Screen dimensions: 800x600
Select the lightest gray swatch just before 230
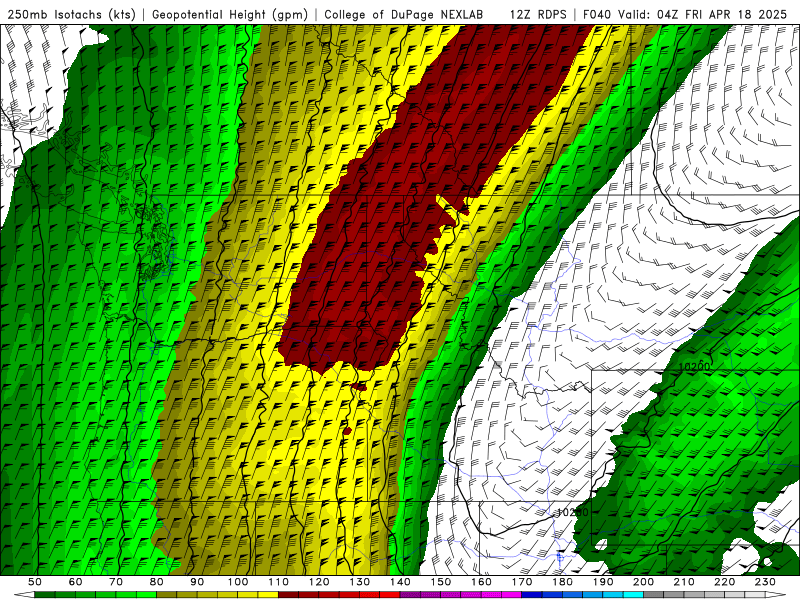755,594
